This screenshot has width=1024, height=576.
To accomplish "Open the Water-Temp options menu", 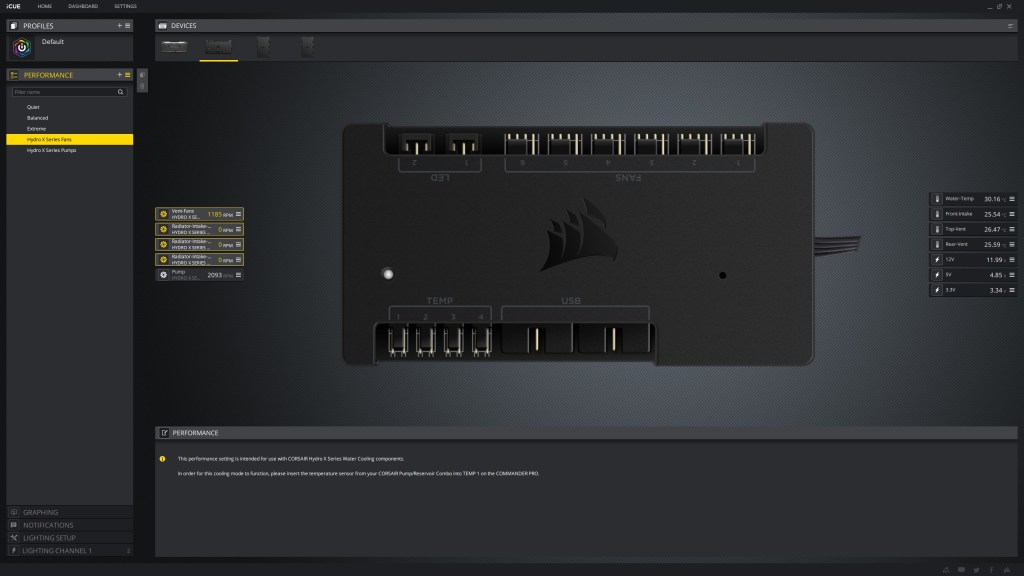I will (1012, 199).
